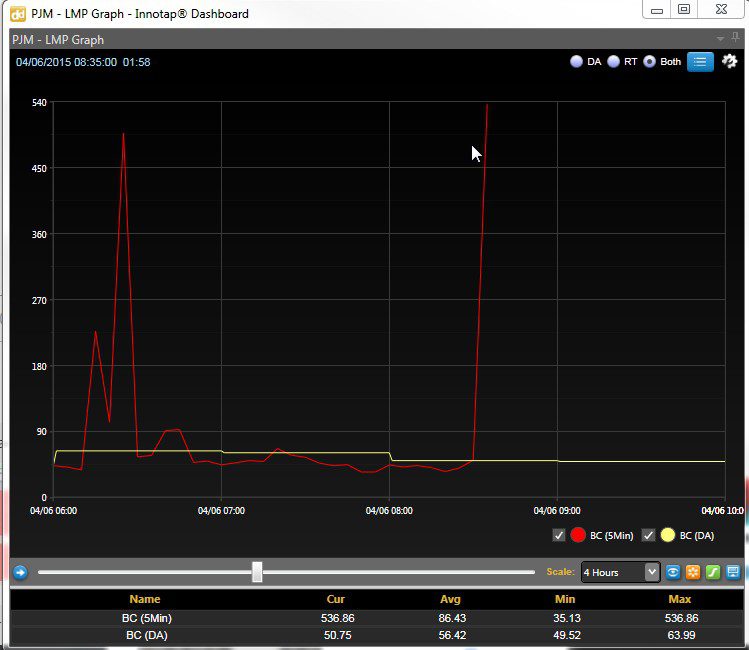This screenshot has height=650, width=749.
Task: Click the panel pin icon
Action: [x=735, y=37]
